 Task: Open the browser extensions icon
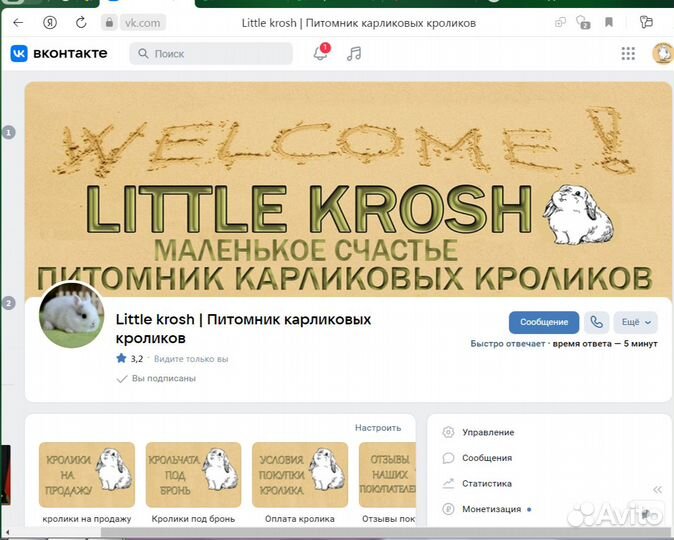point(646,22)
